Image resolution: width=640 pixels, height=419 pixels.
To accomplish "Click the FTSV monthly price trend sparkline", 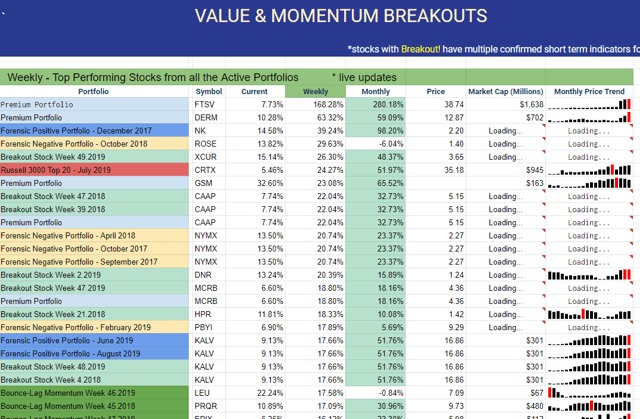I will [x=589, y=104].
